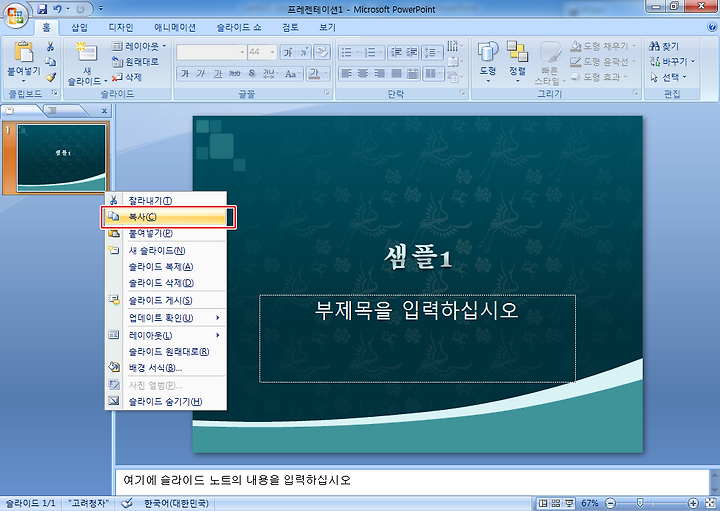This screenshot has height=511, width=720.
Task: Undo last action in Quick Access Toolbar
Action: (57, 9)
